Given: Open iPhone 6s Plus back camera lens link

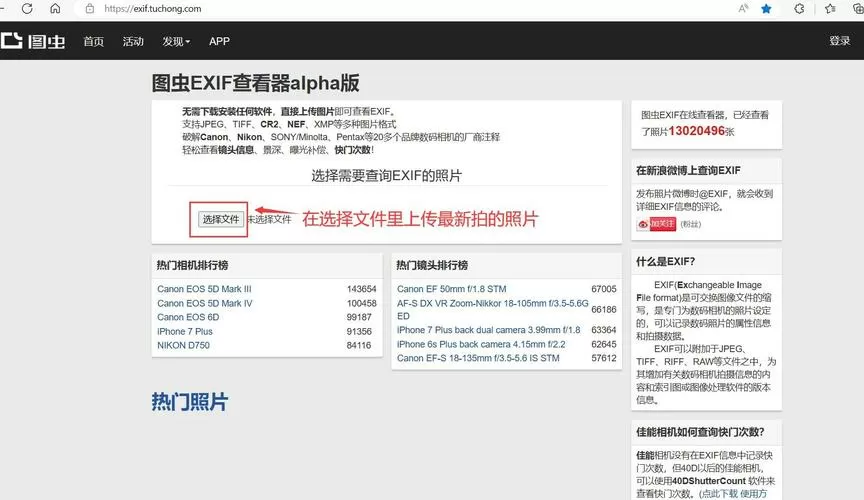Looking at the screenshot, I should (481, 344).
